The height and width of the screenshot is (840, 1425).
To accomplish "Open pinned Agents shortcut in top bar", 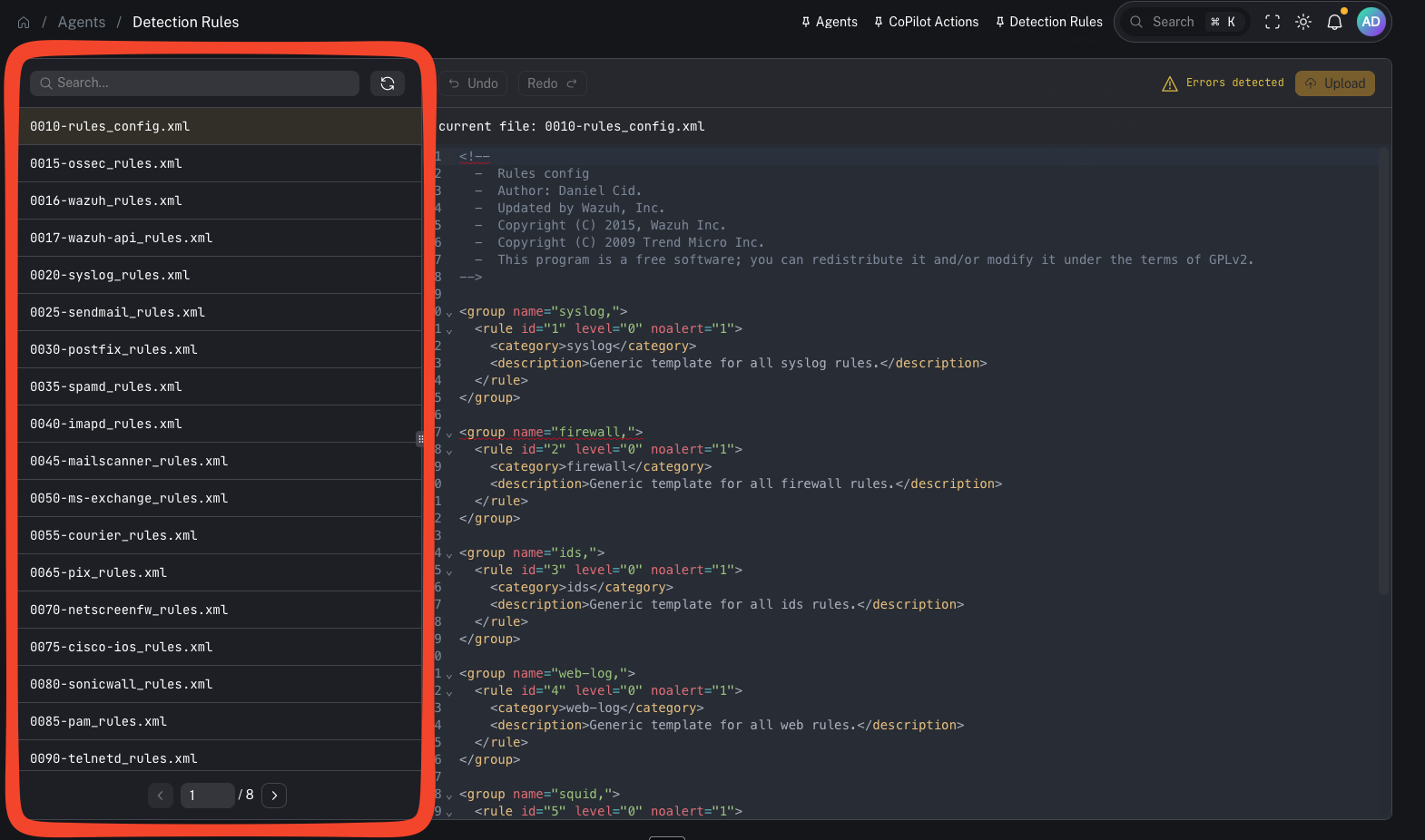I will click(x=830, y=22).
